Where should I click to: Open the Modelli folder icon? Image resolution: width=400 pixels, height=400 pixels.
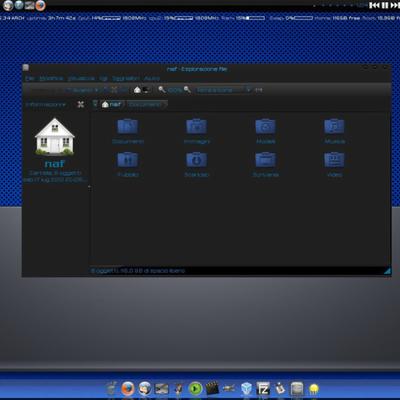[265, 126]
